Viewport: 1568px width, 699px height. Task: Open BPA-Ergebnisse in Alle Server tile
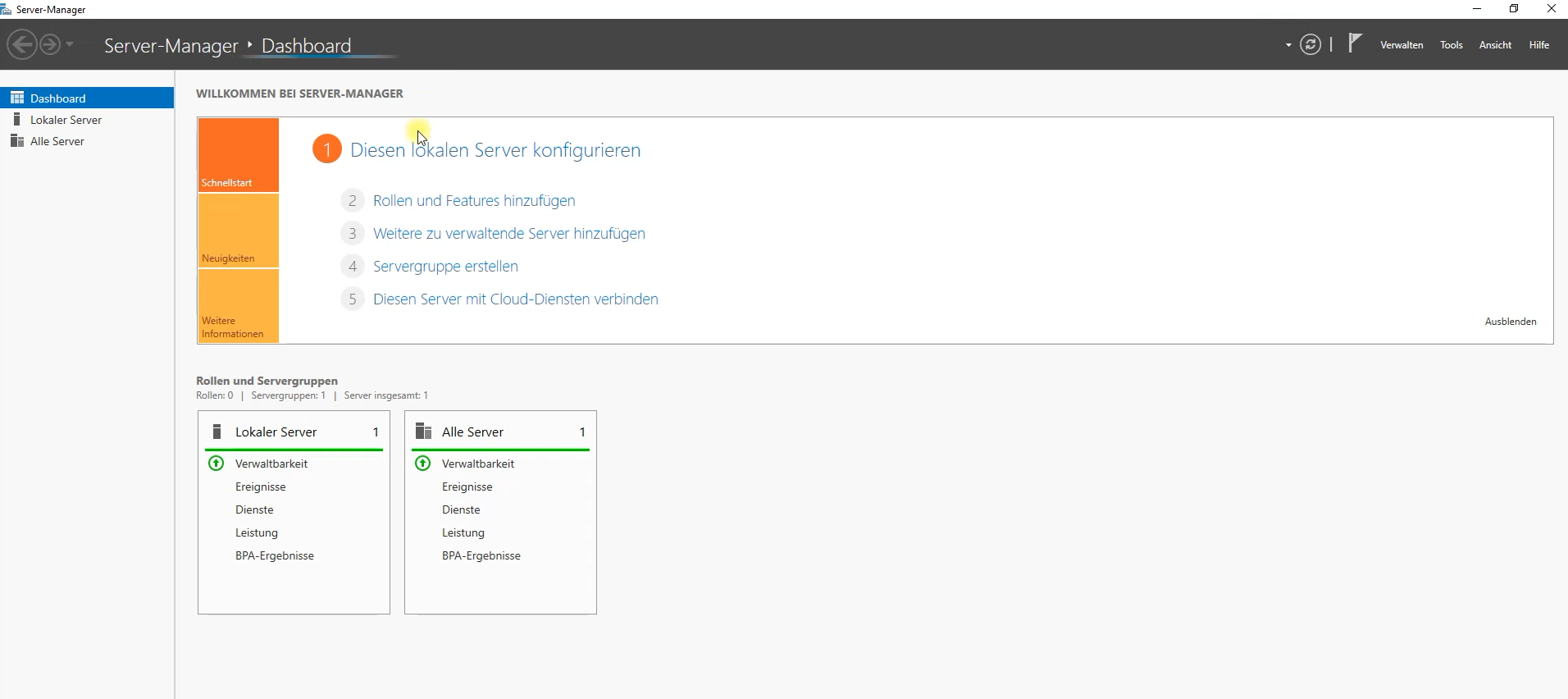click(x=481, y=555)
